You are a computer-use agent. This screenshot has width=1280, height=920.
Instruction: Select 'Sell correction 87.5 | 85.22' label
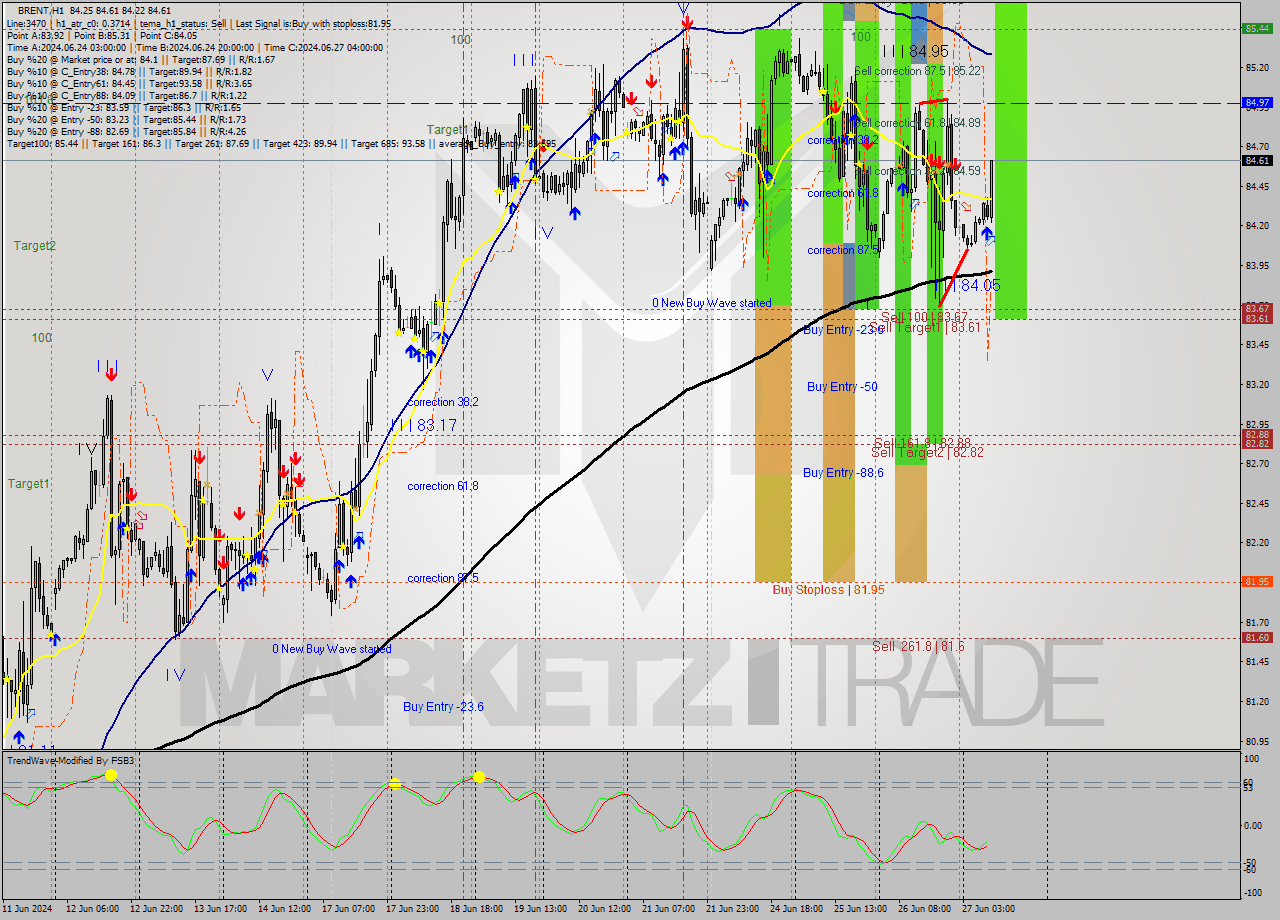(x=918, y=71)
